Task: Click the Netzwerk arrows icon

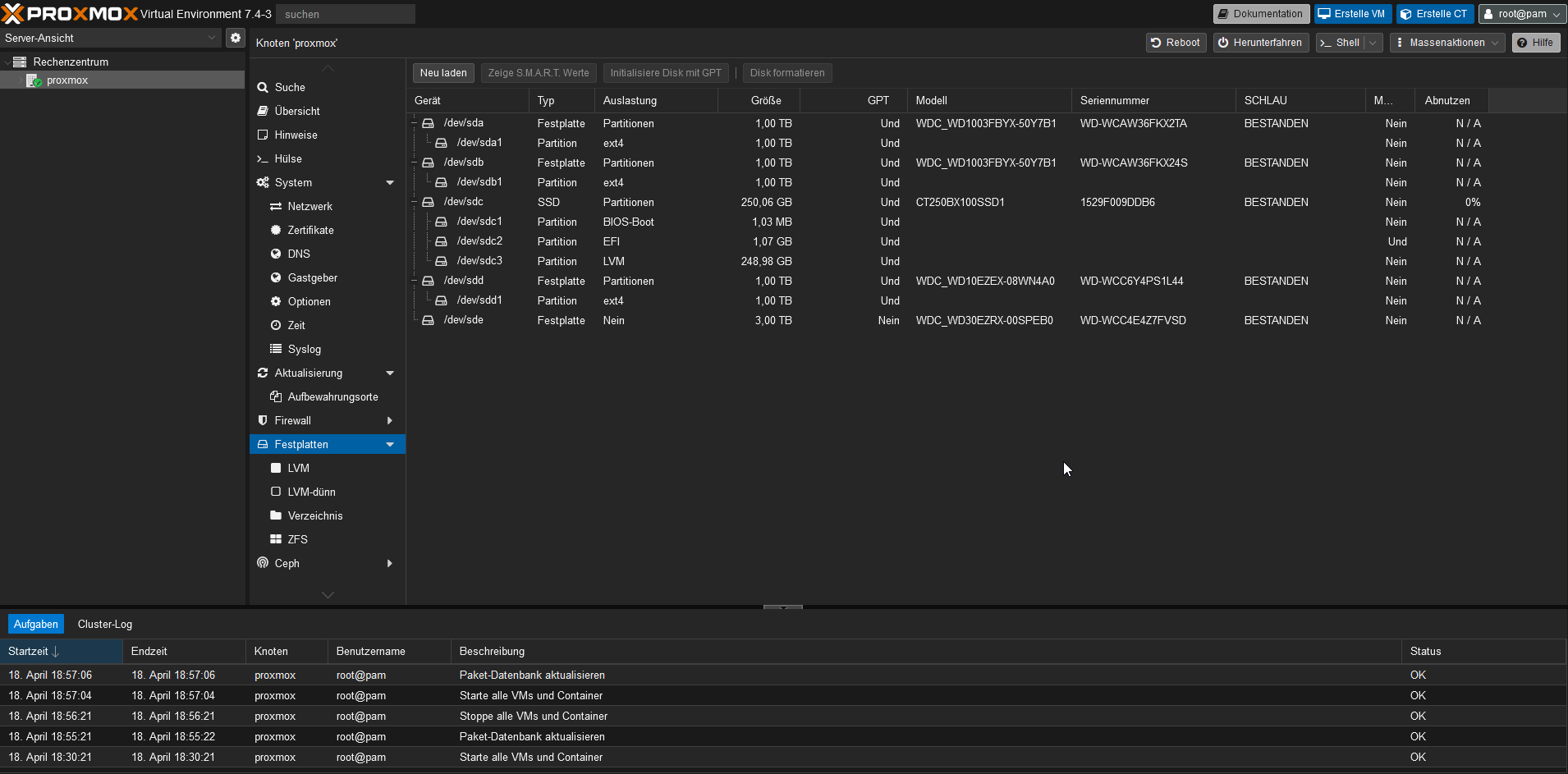Action: [276, 206]
